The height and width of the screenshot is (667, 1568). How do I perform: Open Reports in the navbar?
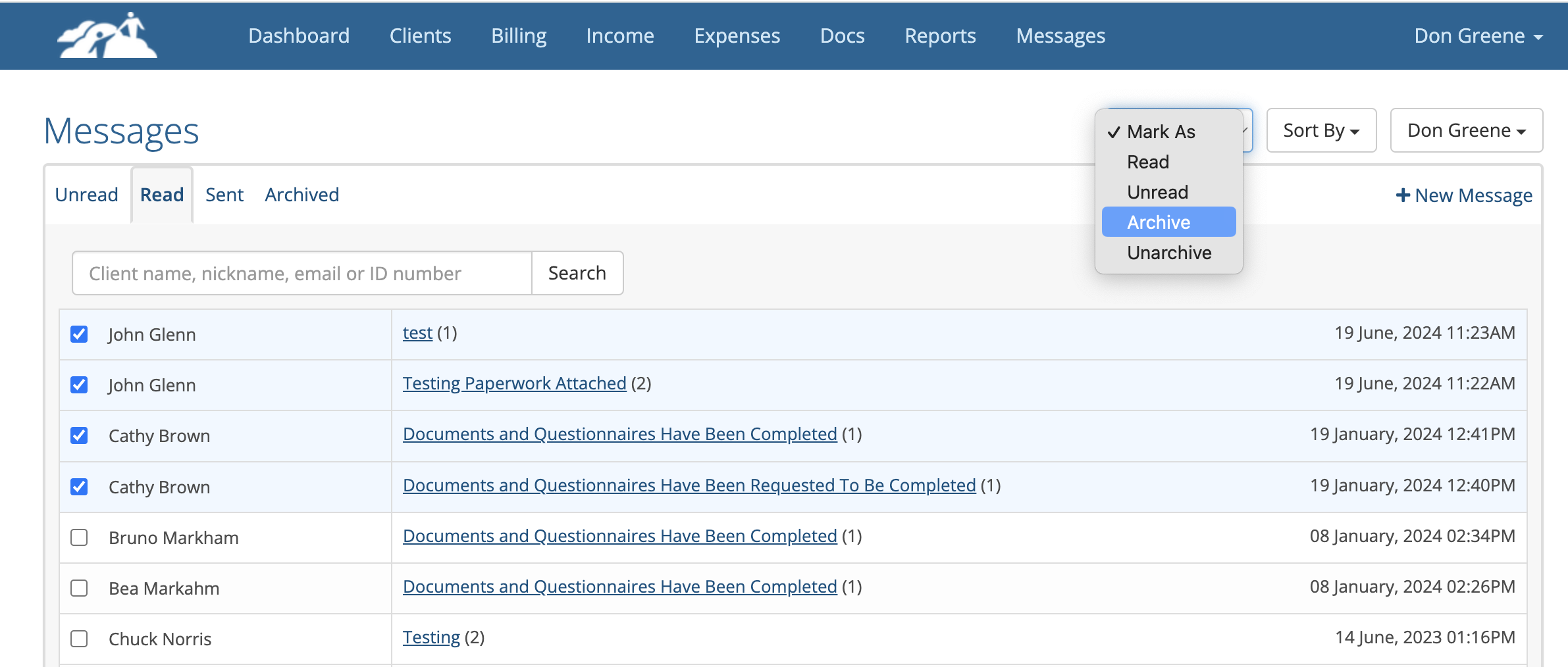pyautogui.click(x=941, y=36)
